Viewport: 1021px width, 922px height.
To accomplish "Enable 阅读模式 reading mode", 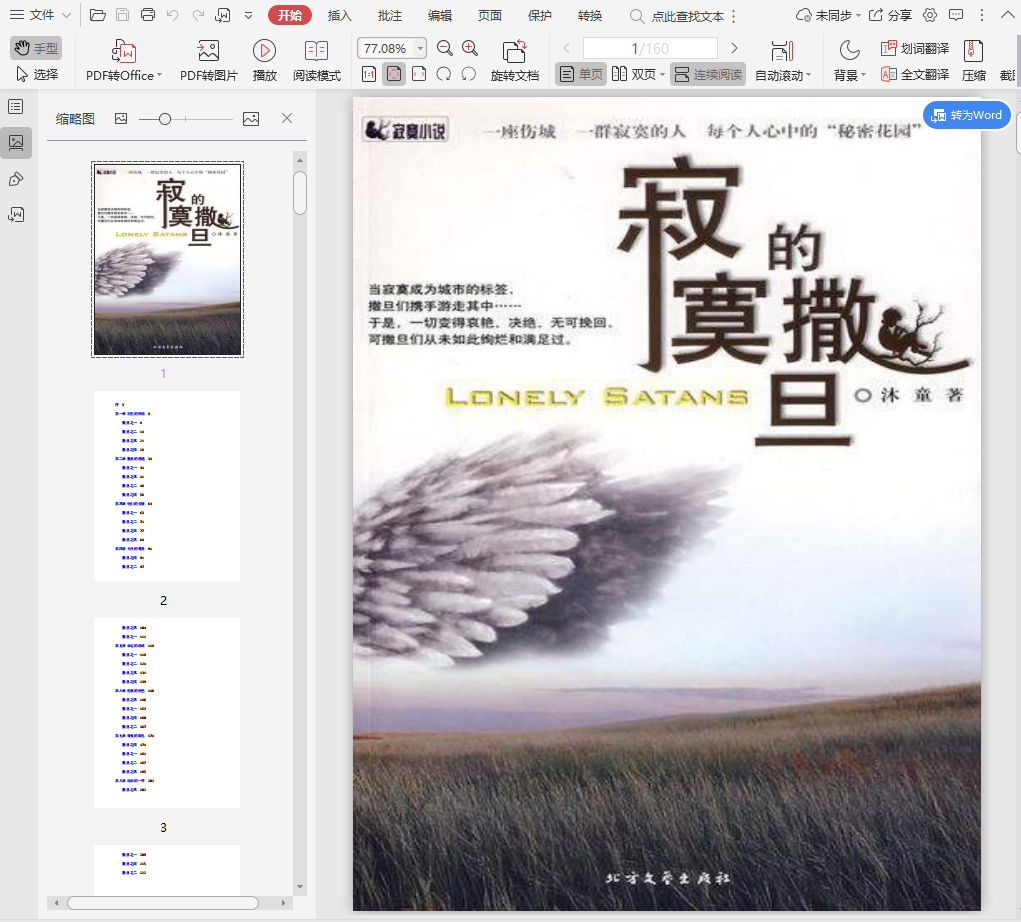I will click(316, 61).
